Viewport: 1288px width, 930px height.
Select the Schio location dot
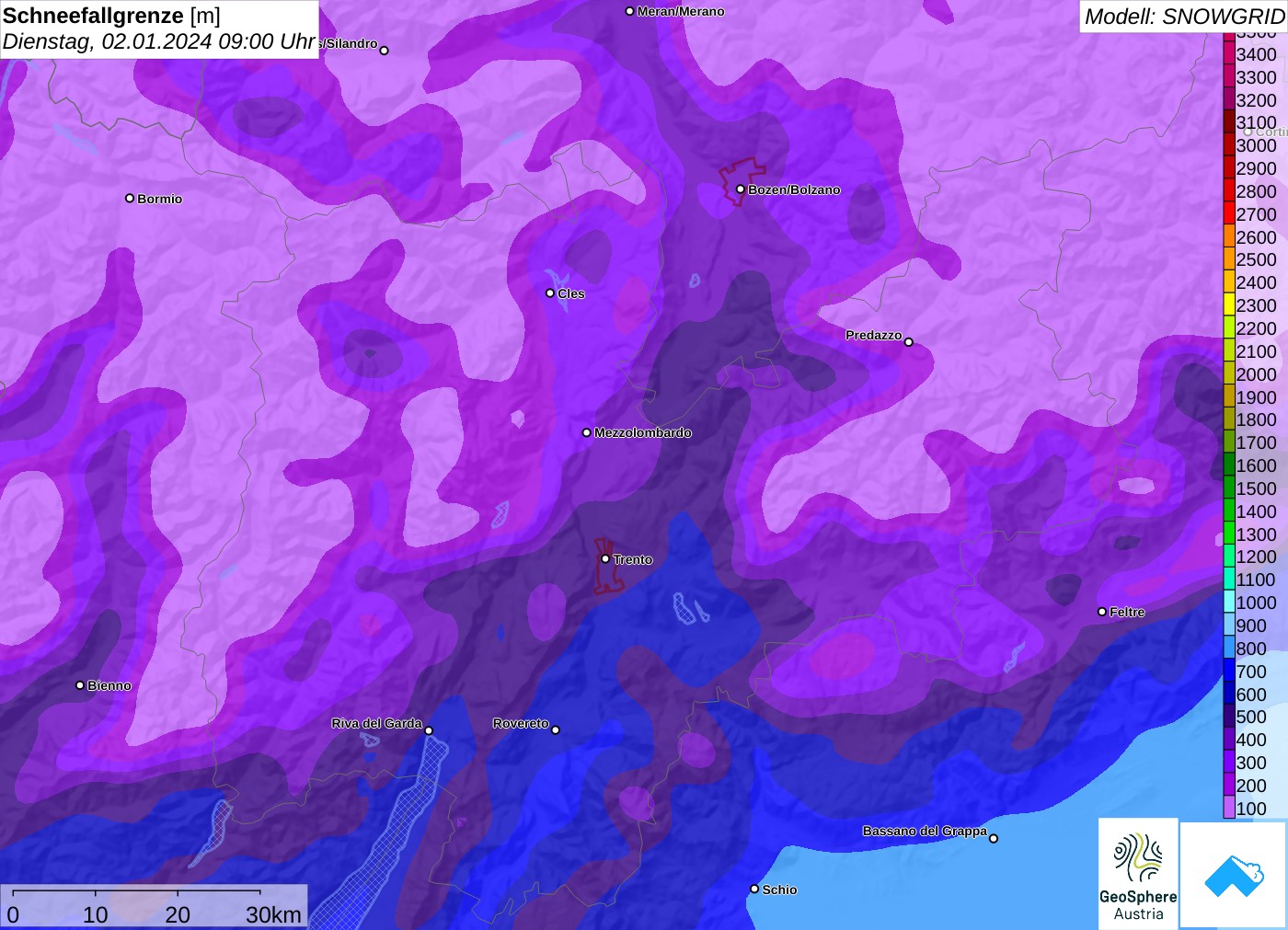click(754, 889)
